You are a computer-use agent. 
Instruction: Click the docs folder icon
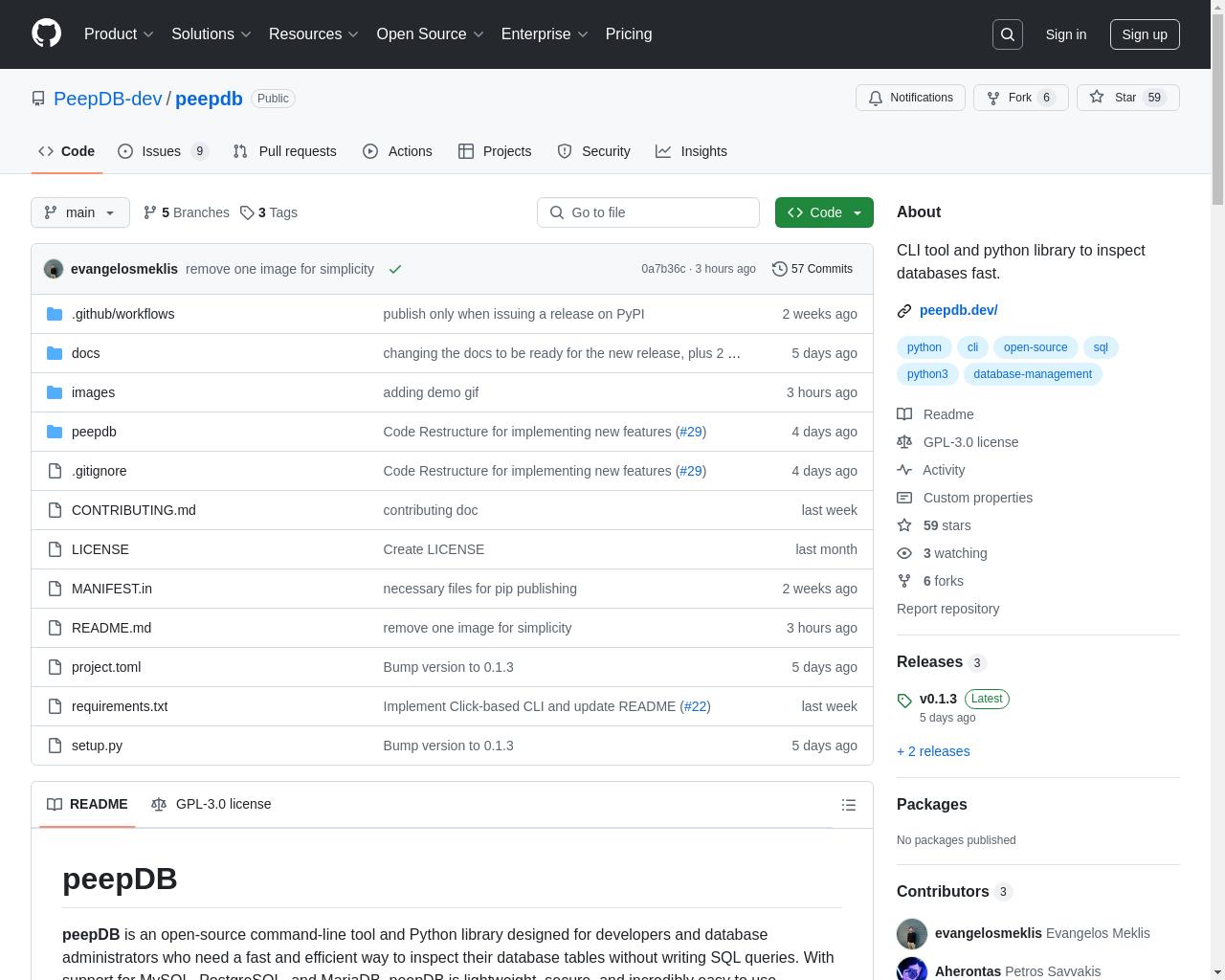click(55, 353)
